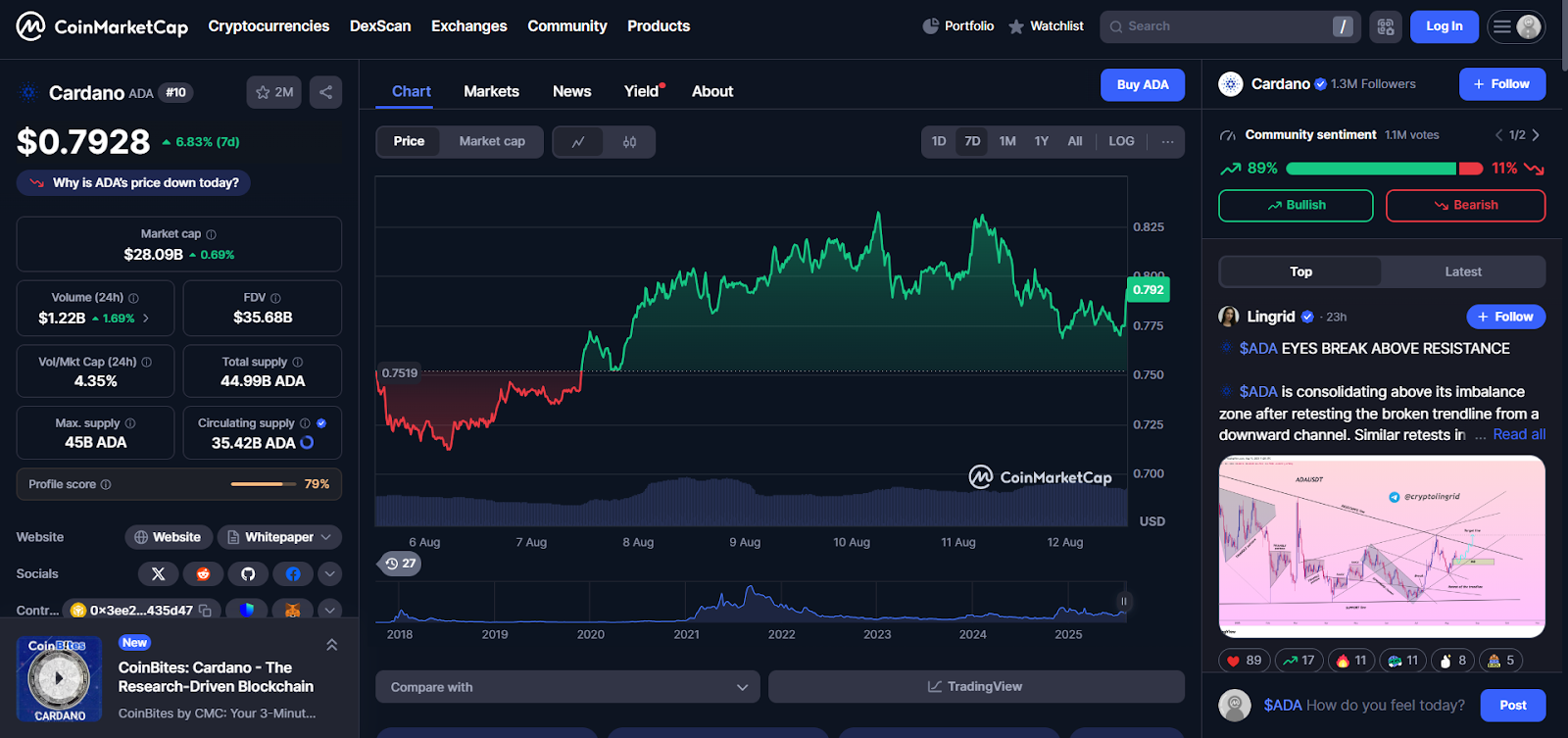Vote Bullish on community sentiment
The height and width of the screenshot is (738, 1568).
click(1295, 205)
